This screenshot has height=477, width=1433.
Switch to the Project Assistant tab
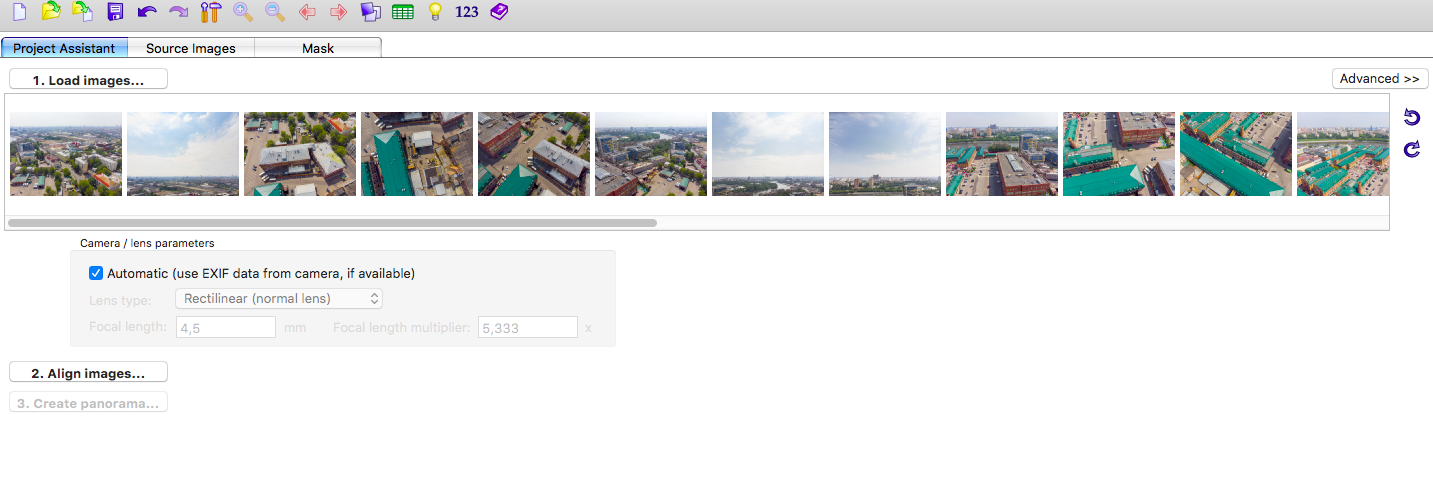(64, 48)
